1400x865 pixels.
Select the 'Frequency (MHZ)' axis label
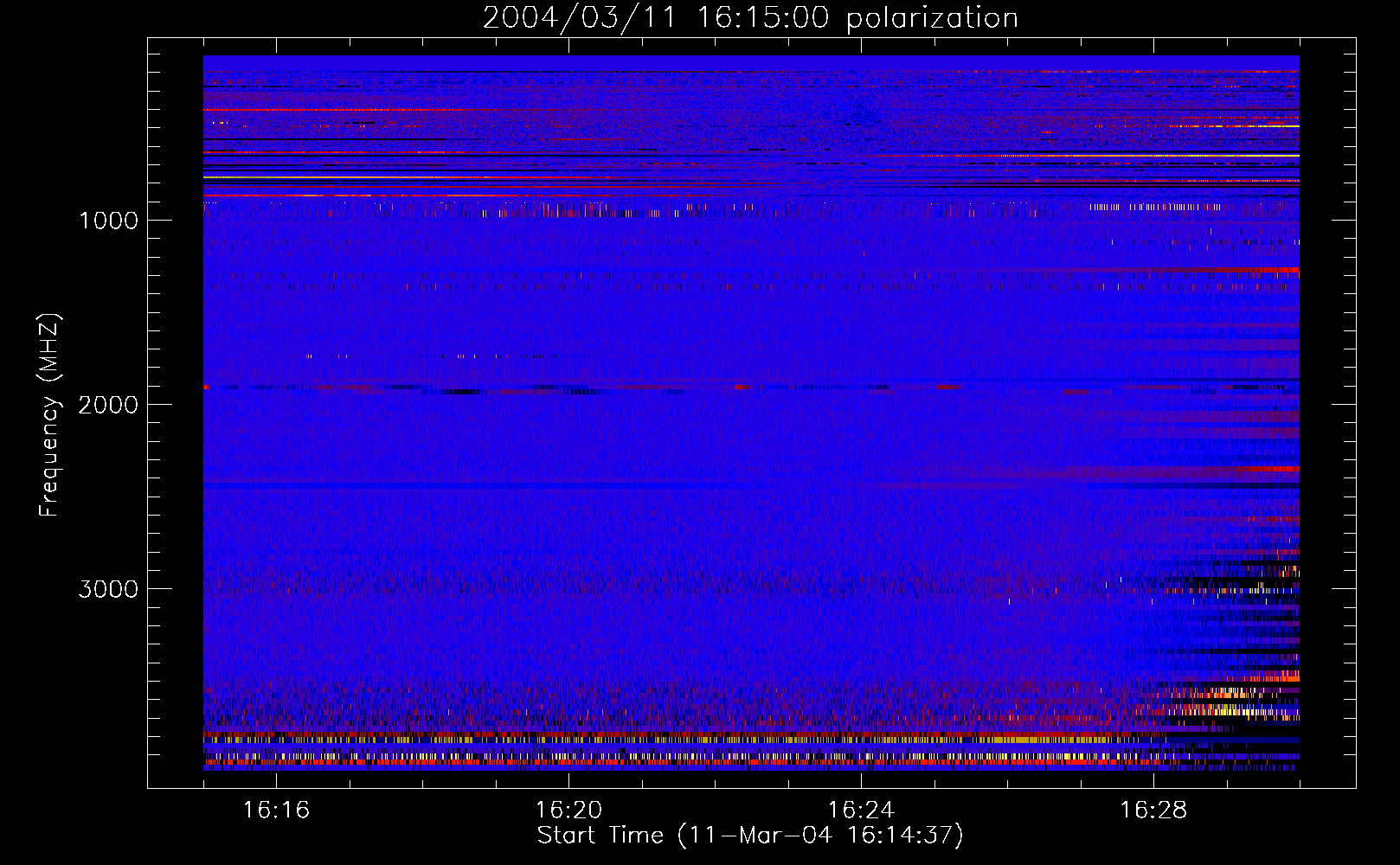coord(48,415)
